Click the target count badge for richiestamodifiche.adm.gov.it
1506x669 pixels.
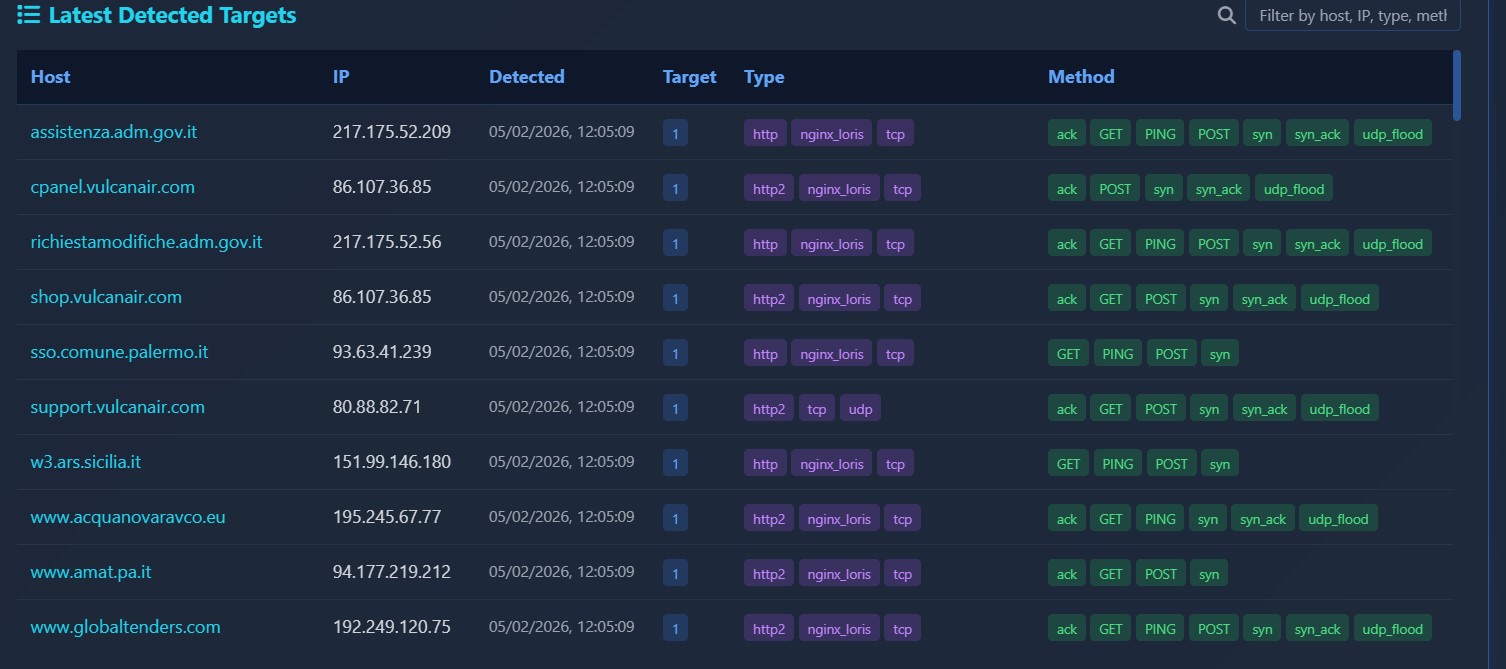(675, 243)
